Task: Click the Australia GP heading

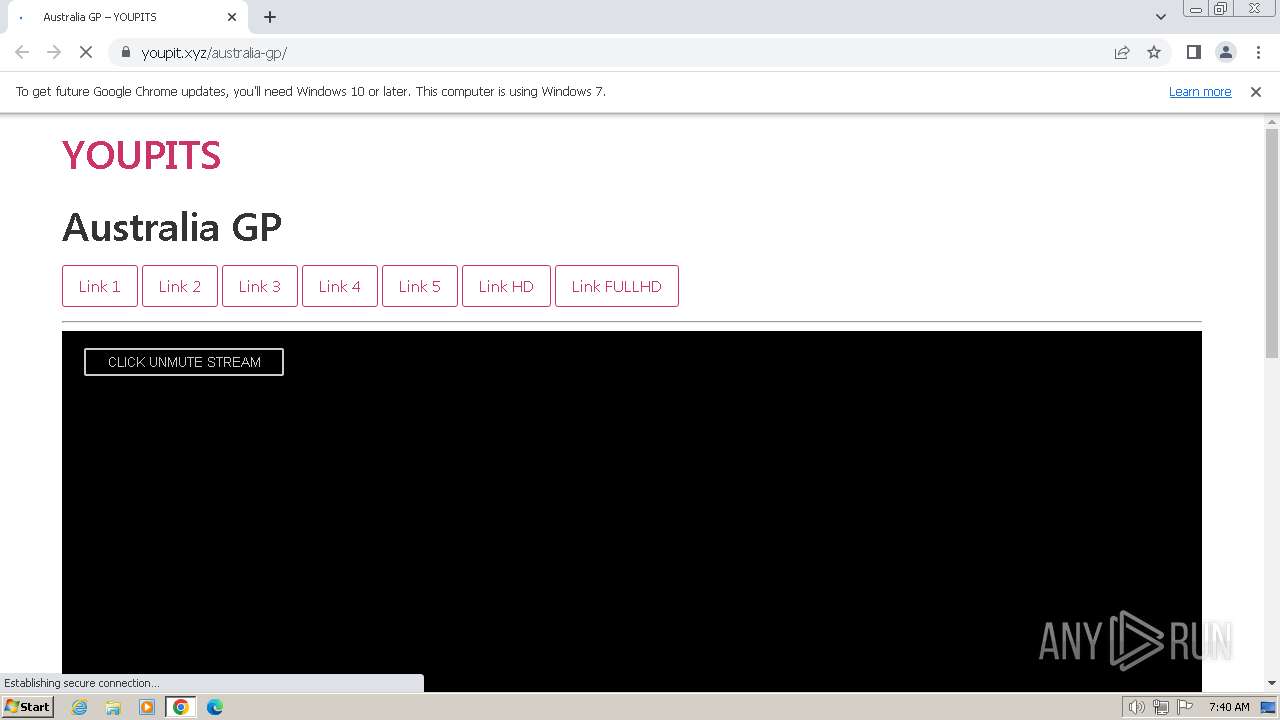Action: [172, 227]
